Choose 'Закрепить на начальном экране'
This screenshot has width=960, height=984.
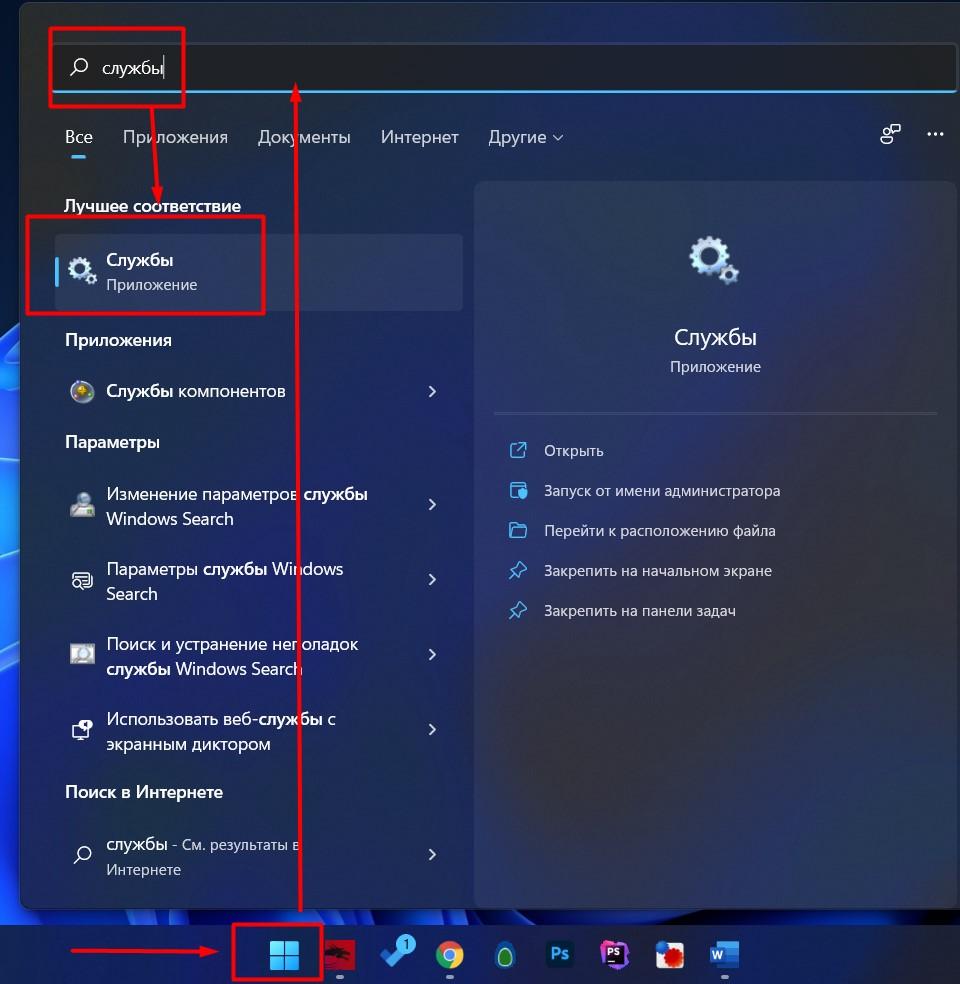pos(658,571)
